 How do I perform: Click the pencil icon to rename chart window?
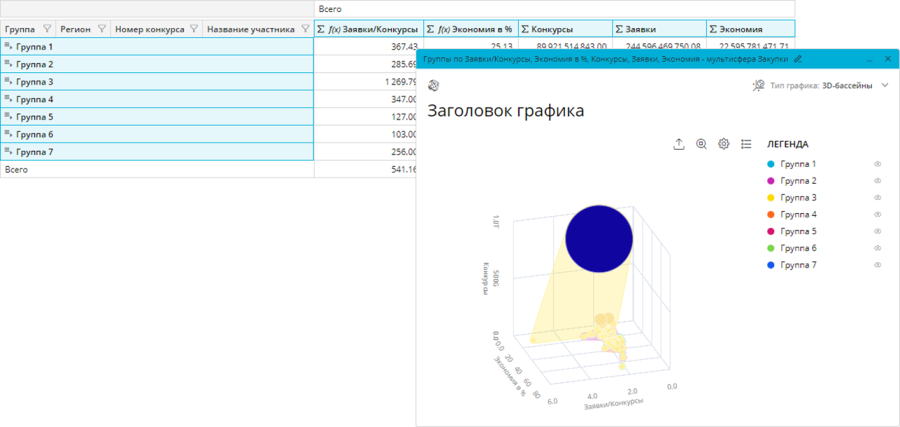[x=797, y=60]
